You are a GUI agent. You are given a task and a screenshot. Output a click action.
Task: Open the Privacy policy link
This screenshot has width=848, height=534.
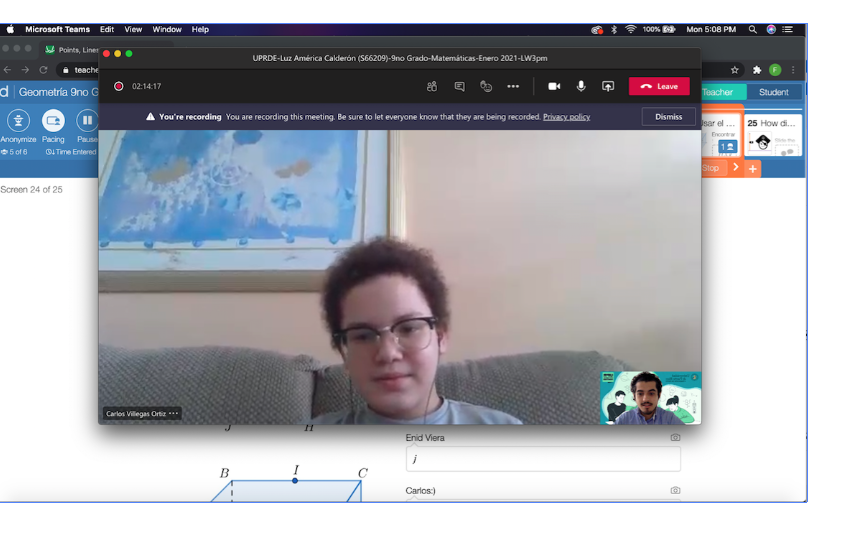click(x=566, y=117)
